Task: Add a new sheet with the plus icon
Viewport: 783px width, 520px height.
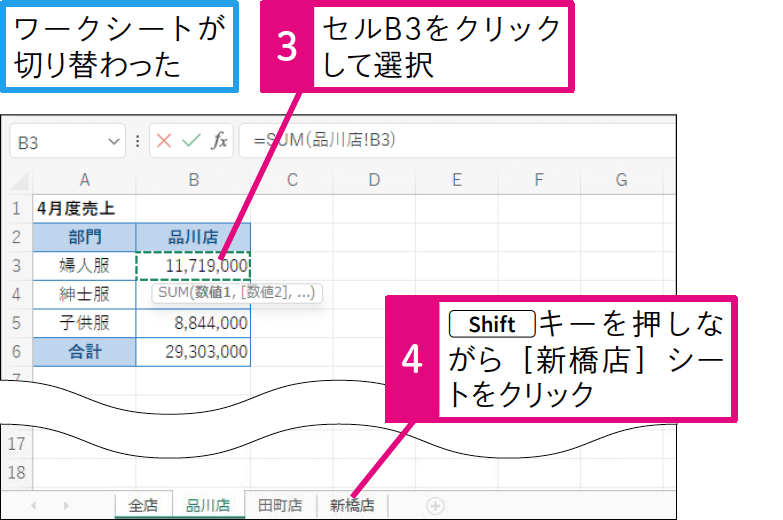Action: click(x=435, y=506)
